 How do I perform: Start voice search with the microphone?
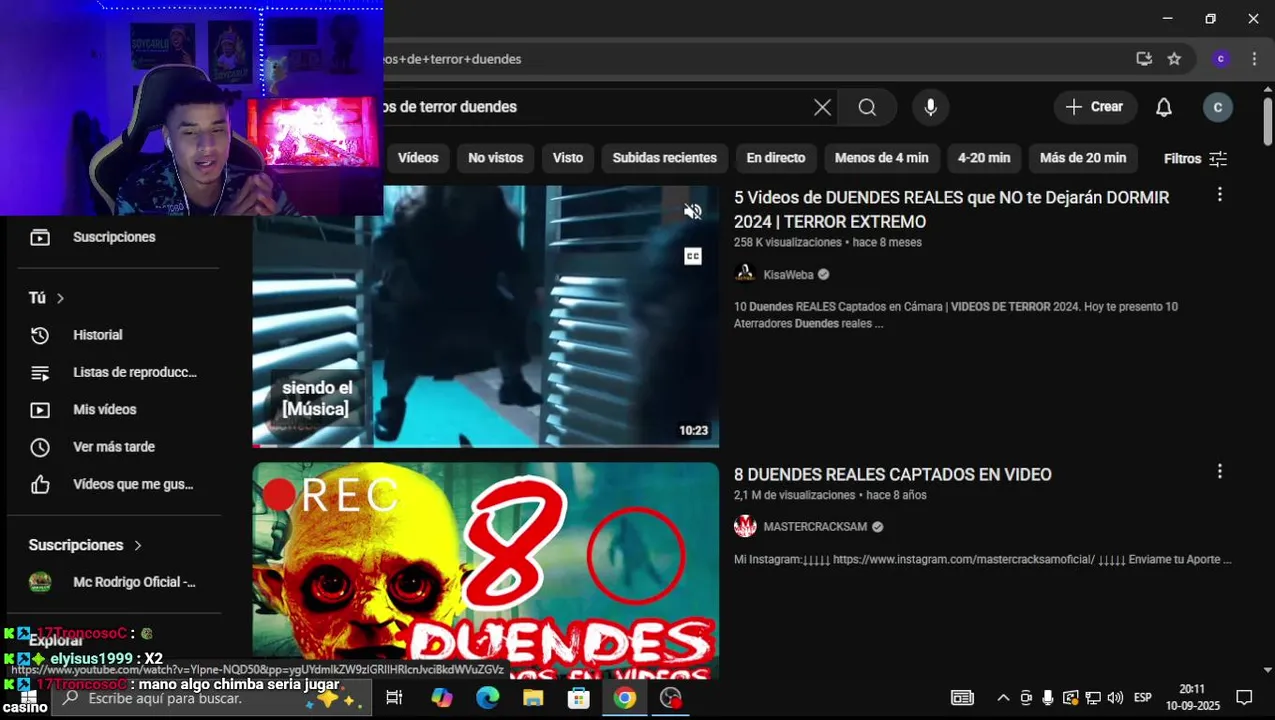931,107
